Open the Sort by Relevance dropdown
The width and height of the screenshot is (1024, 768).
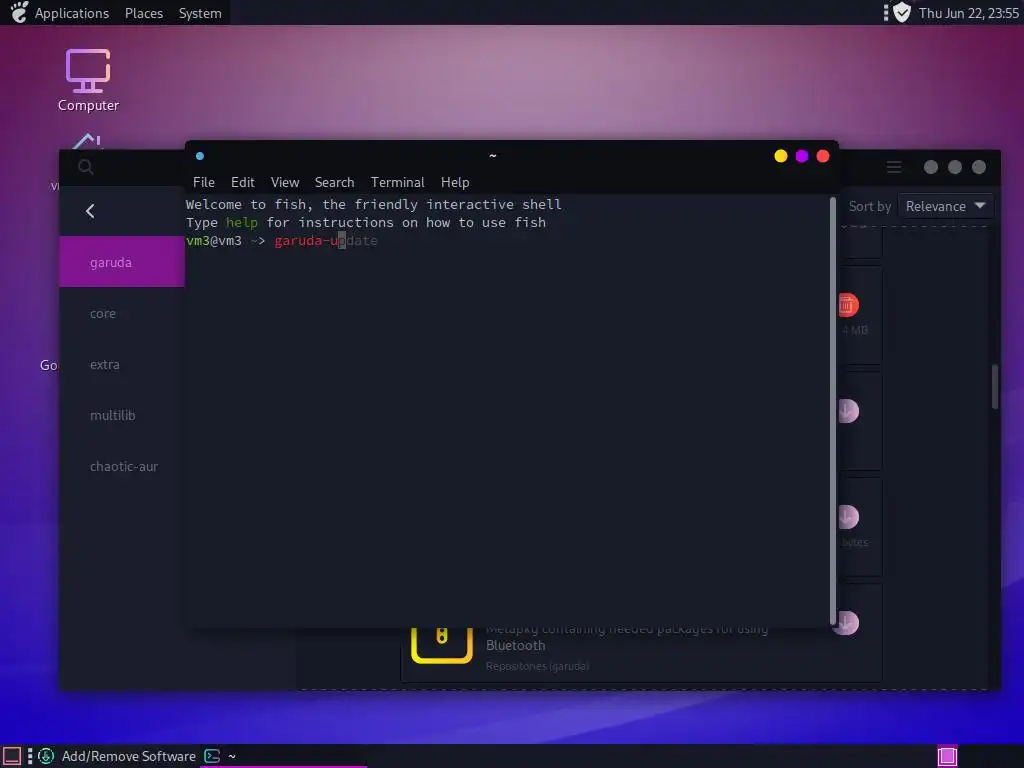946,206
